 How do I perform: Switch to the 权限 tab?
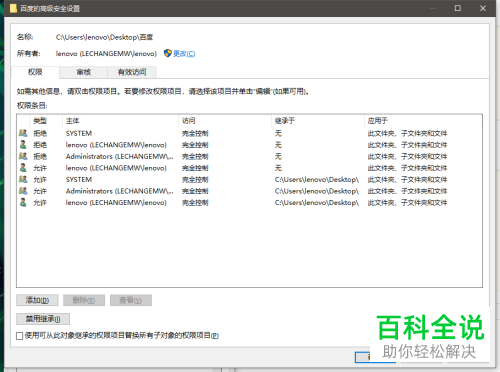[x=35, y=72]
